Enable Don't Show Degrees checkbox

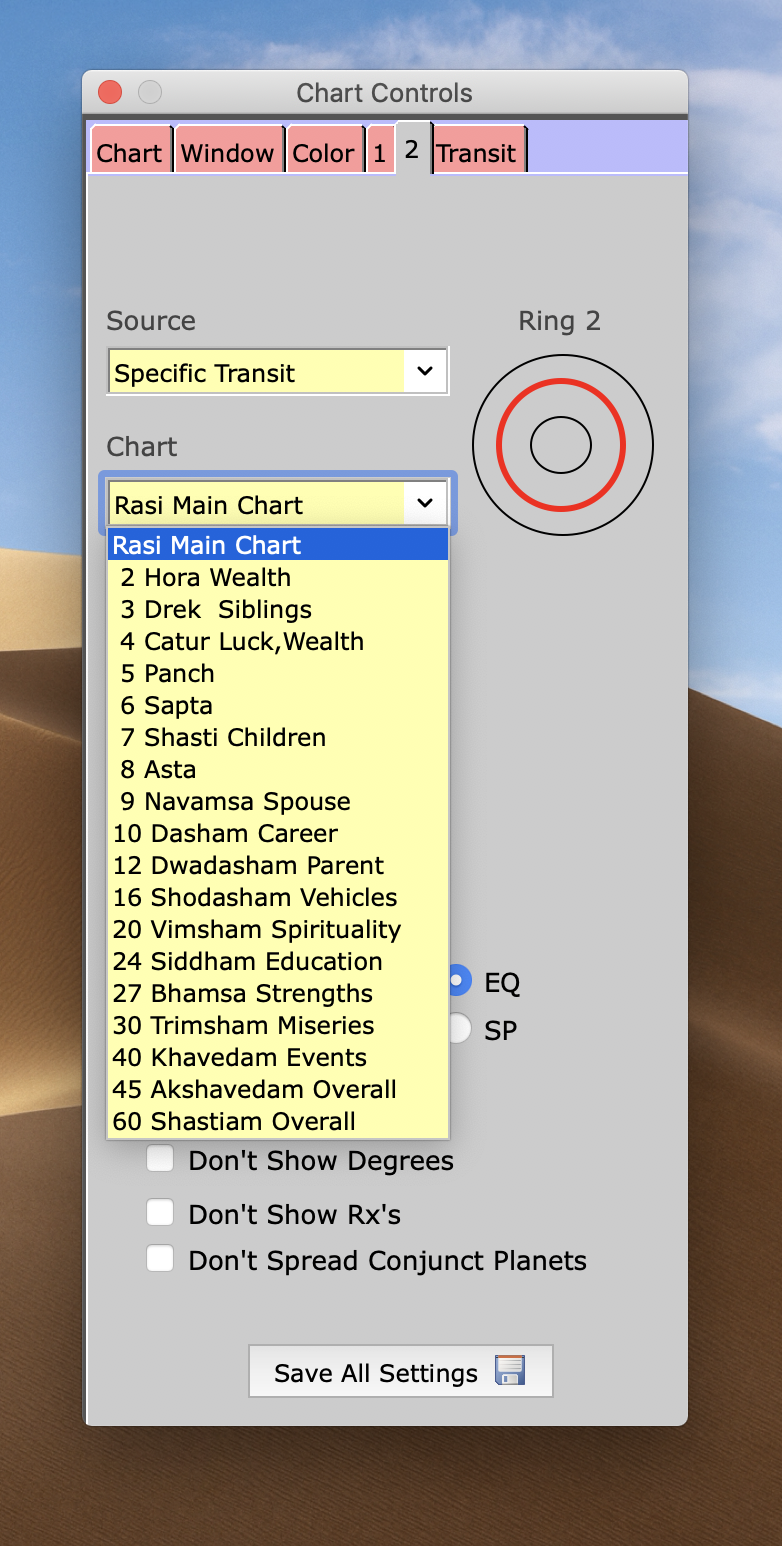point(160,1160)
